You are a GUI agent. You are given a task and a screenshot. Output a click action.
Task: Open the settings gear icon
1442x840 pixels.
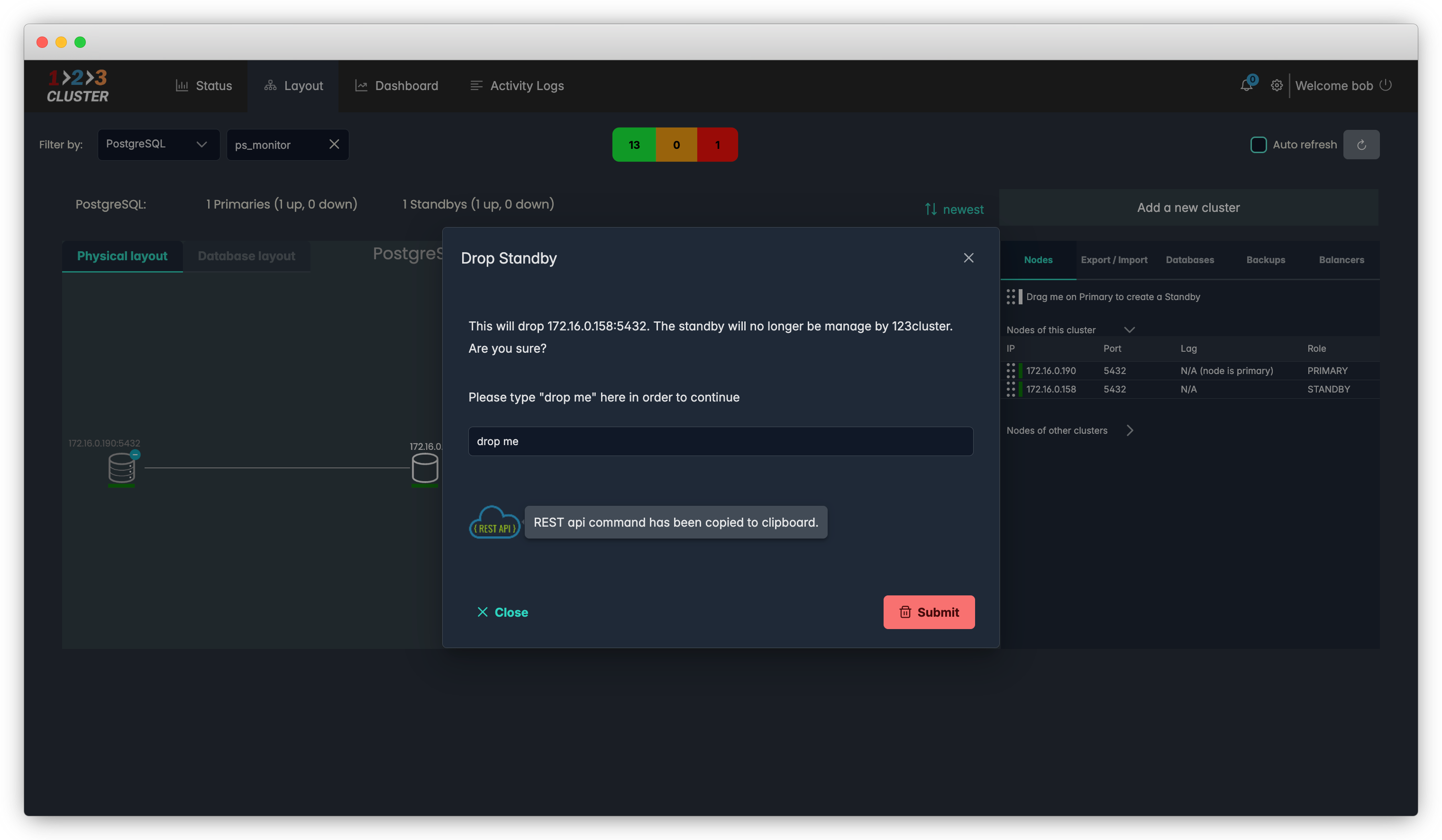1277,85
